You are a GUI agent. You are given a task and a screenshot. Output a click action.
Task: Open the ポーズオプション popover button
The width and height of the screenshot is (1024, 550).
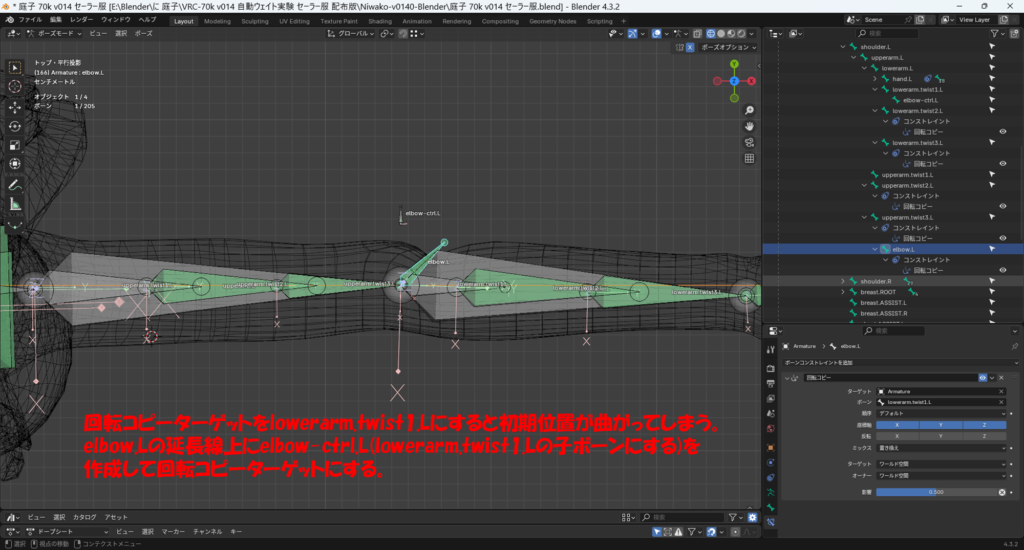pyautogui.click(x=727, y=47)
